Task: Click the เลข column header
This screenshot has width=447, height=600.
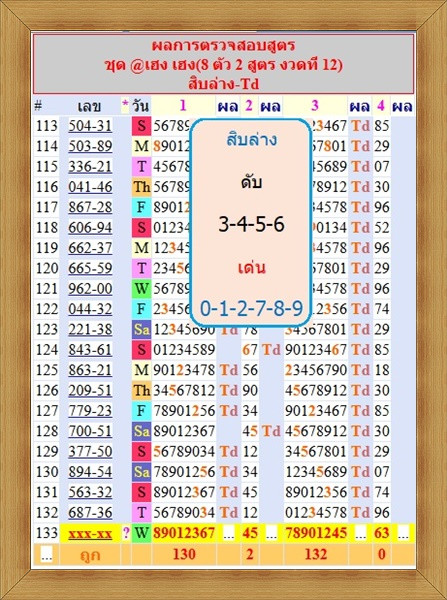Action: (x=90, y=106)
